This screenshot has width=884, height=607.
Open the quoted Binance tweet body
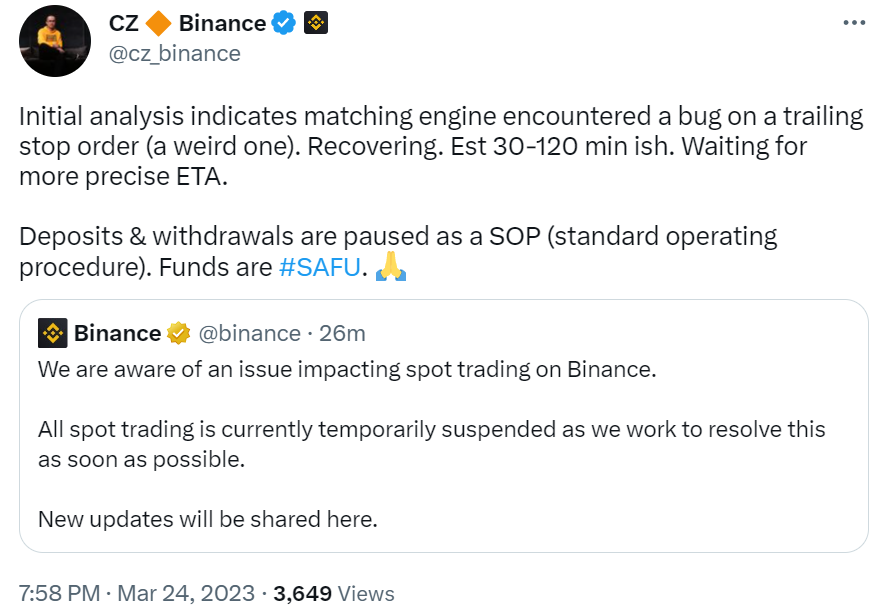(431, 431)
